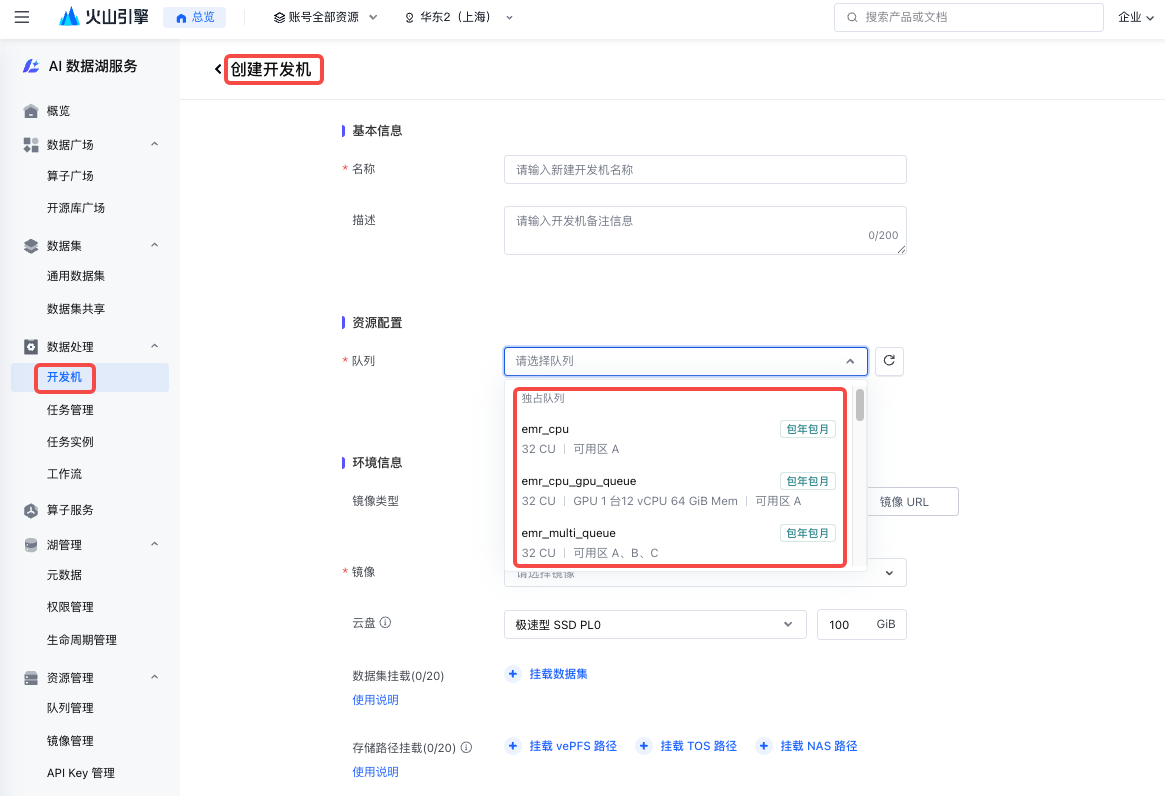
Task: Click the info icon next to 云盘
Action: [x=386, y=622]
